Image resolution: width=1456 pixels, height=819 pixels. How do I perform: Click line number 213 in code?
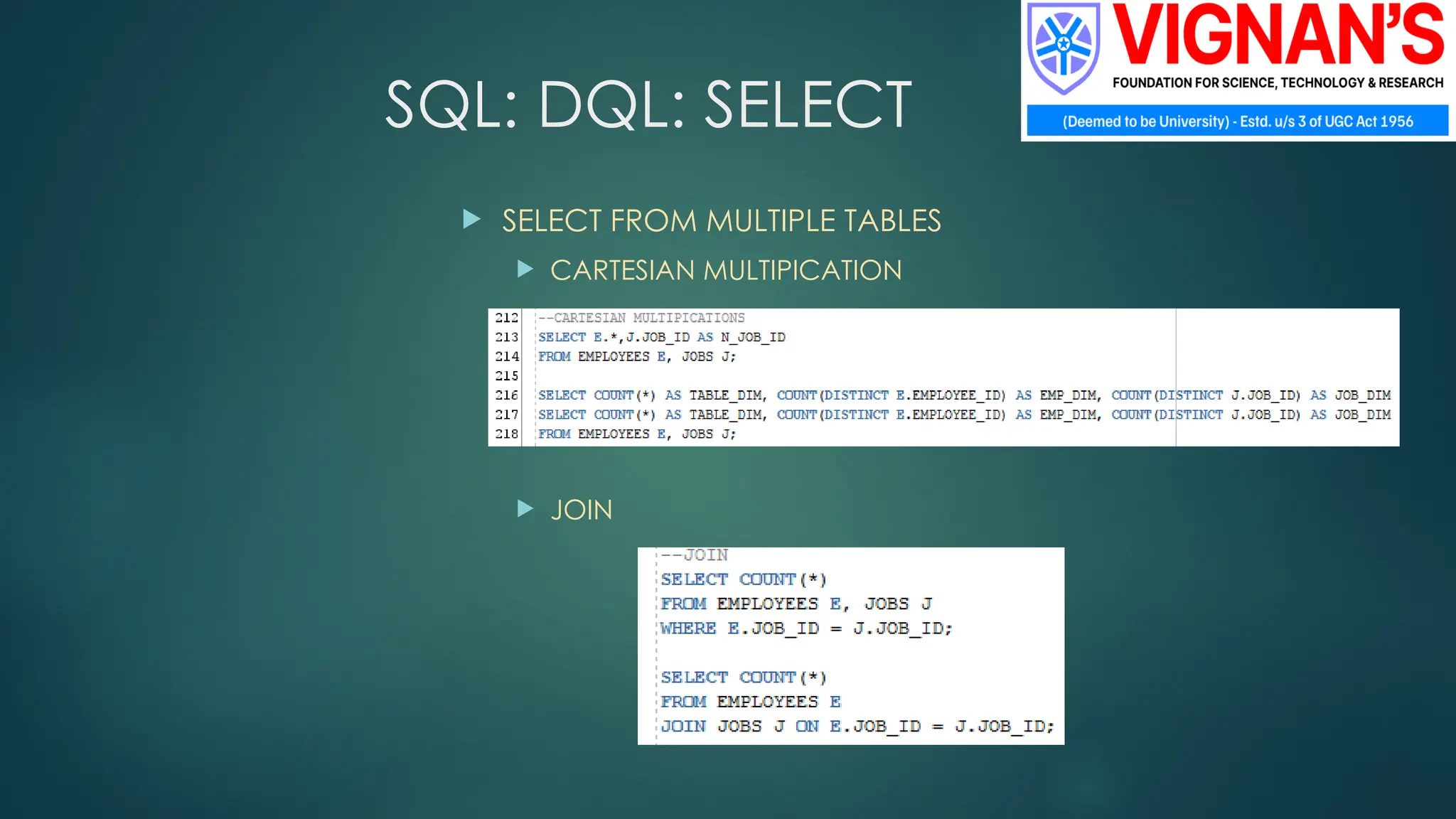tap(507, 337)
